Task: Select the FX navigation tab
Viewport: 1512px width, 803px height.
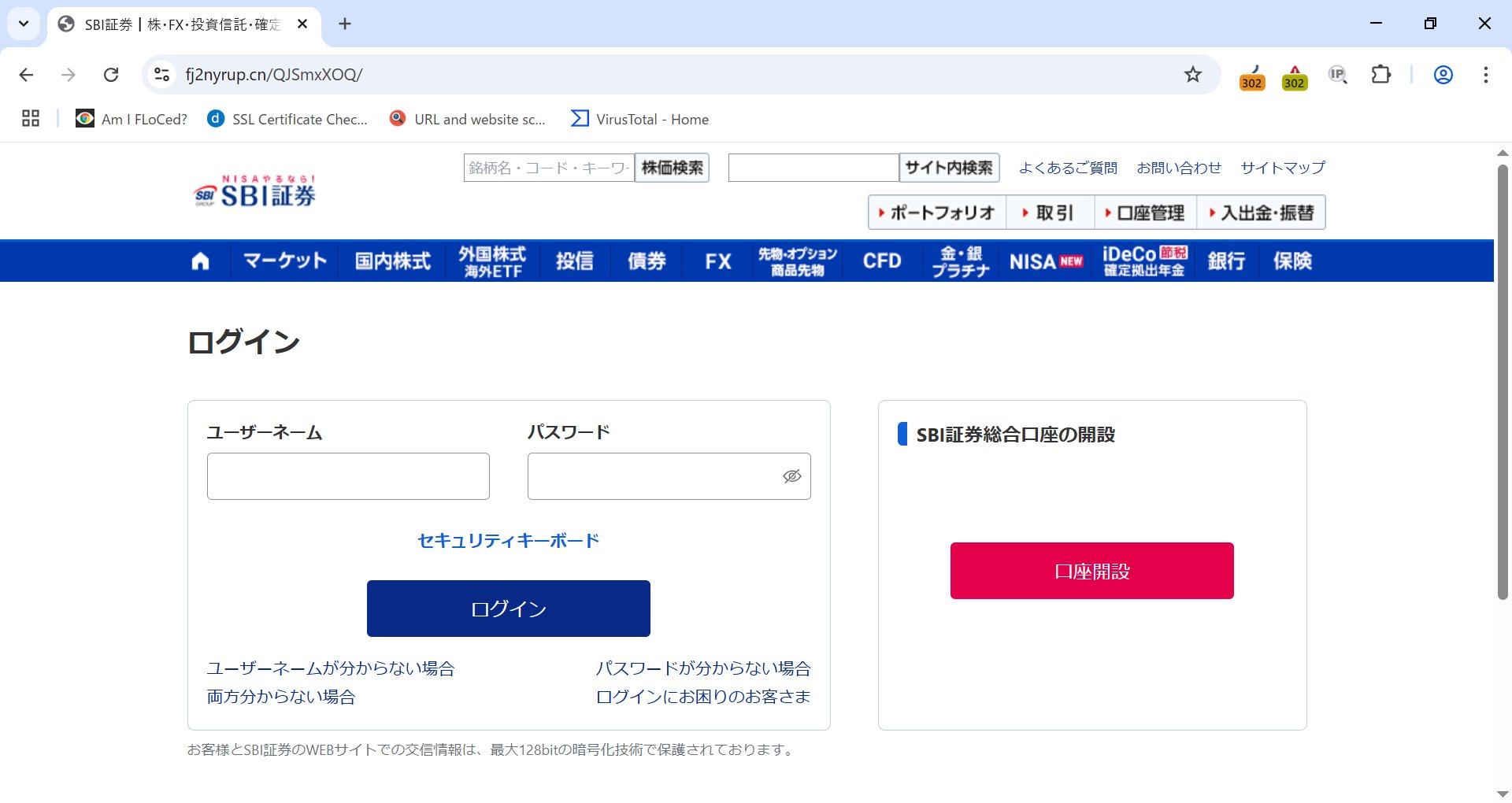Action: click(x=717, y=261)
